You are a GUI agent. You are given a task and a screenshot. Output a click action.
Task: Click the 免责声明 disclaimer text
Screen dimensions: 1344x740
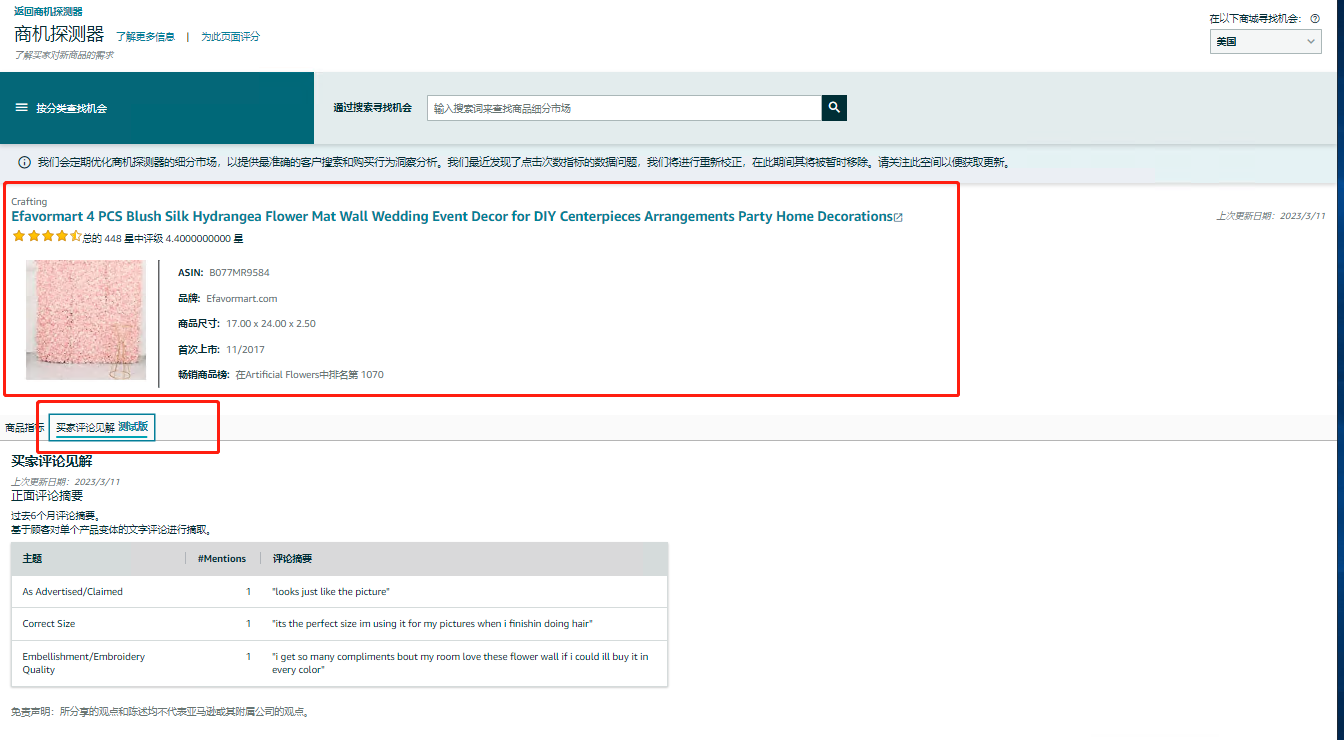pos(160,713)
